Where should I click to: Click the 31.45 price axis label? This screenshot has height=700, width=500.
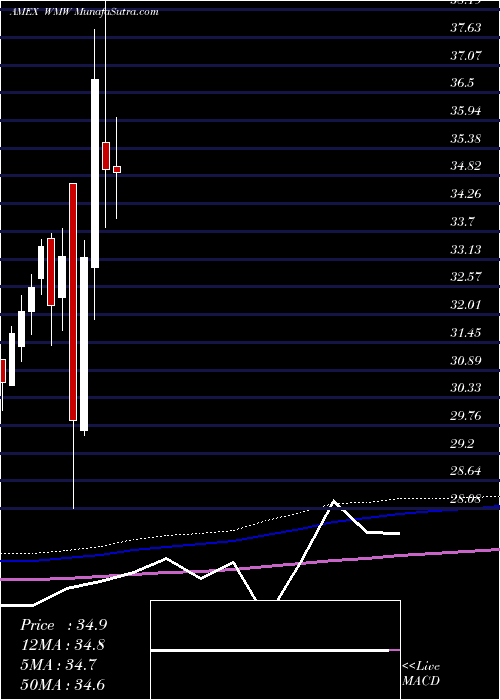[466, 333]
